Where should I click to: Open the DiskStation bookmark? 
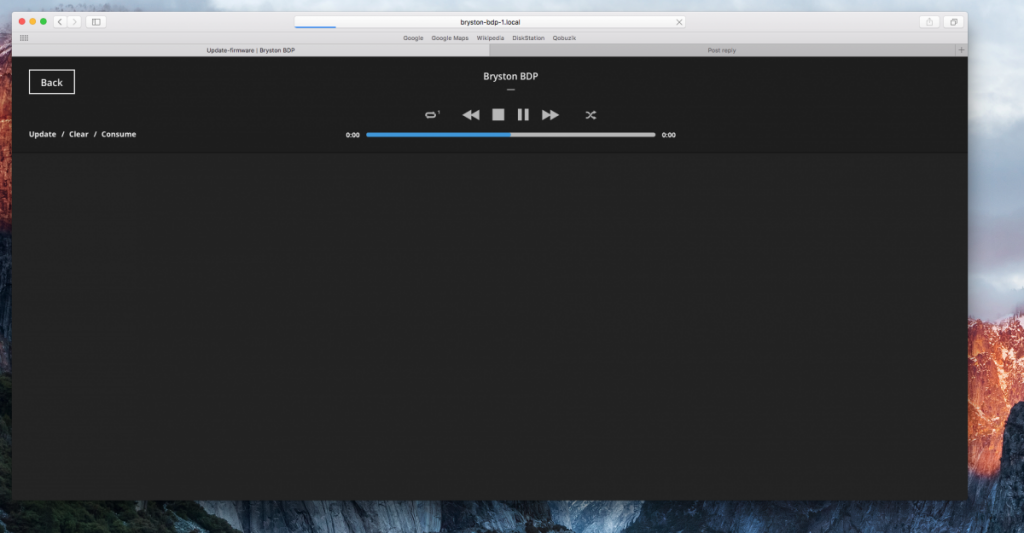[528, 38]
